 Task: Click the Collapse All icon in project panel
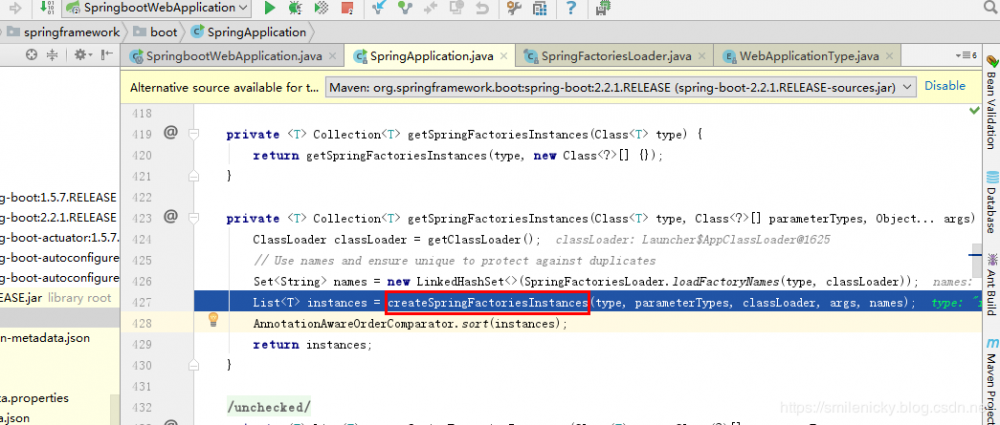[x=52, y=55]
